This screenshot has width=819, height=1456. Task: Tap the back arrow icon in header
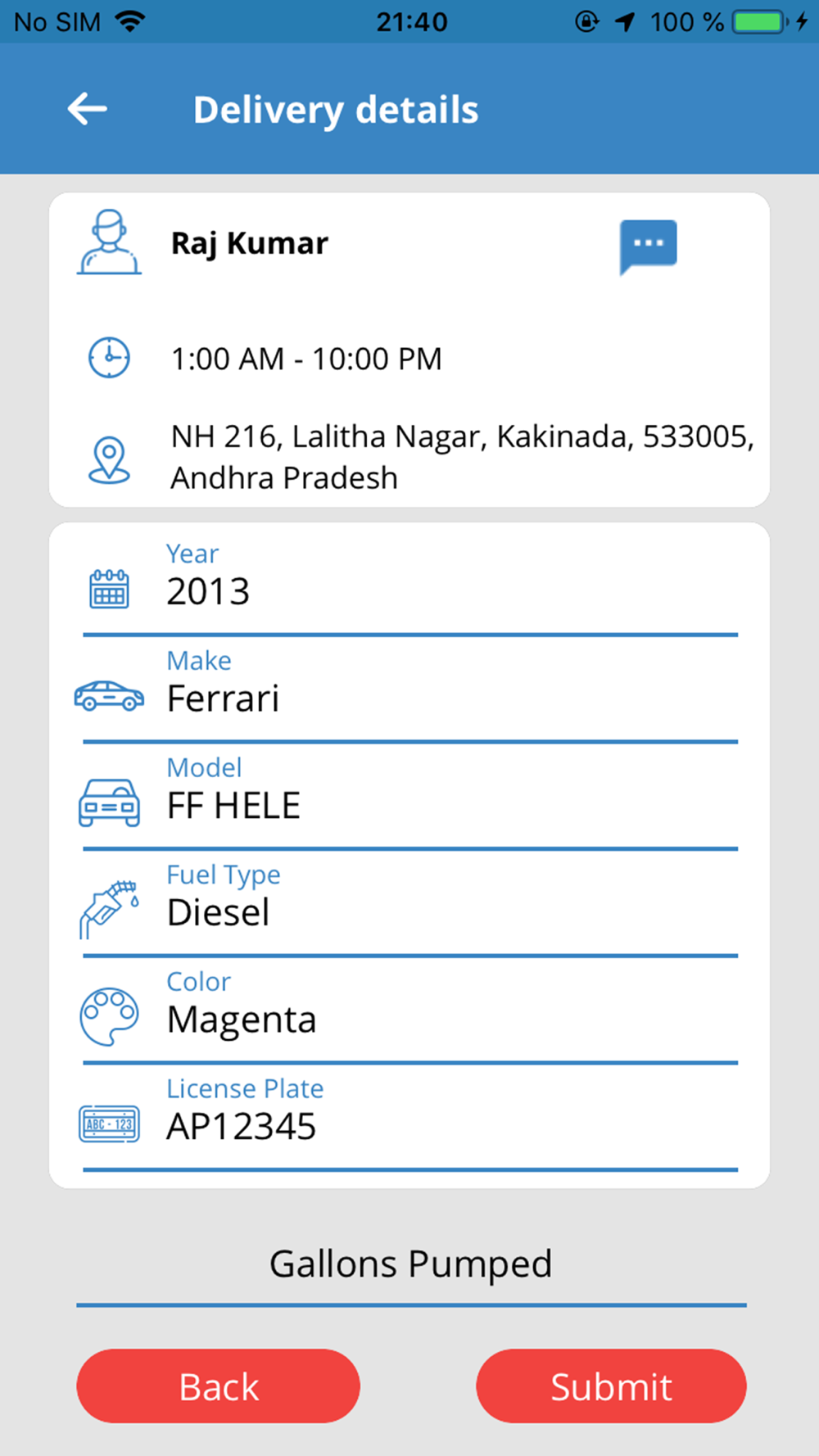[88, 109]
